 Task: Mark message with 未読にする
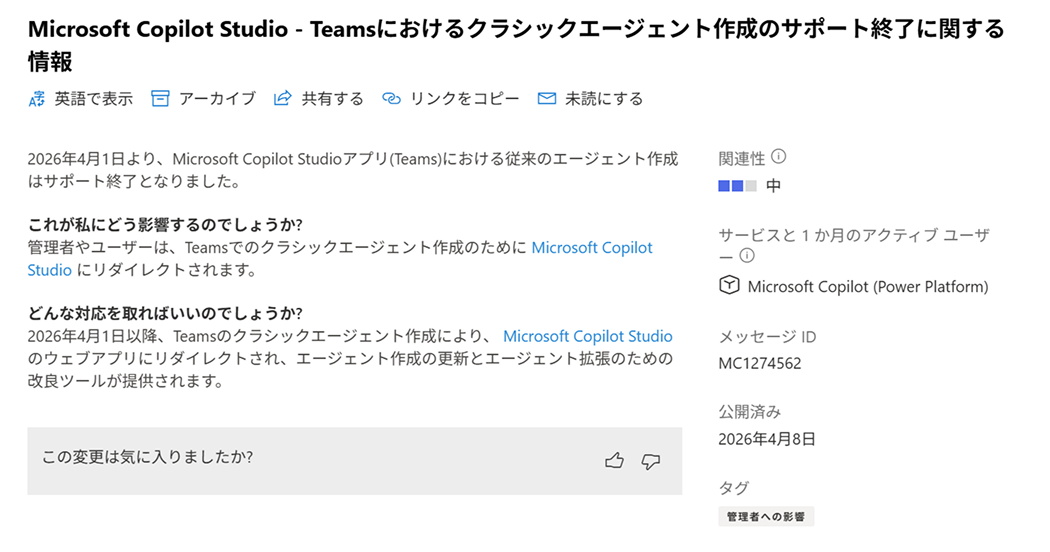[603, 99]
